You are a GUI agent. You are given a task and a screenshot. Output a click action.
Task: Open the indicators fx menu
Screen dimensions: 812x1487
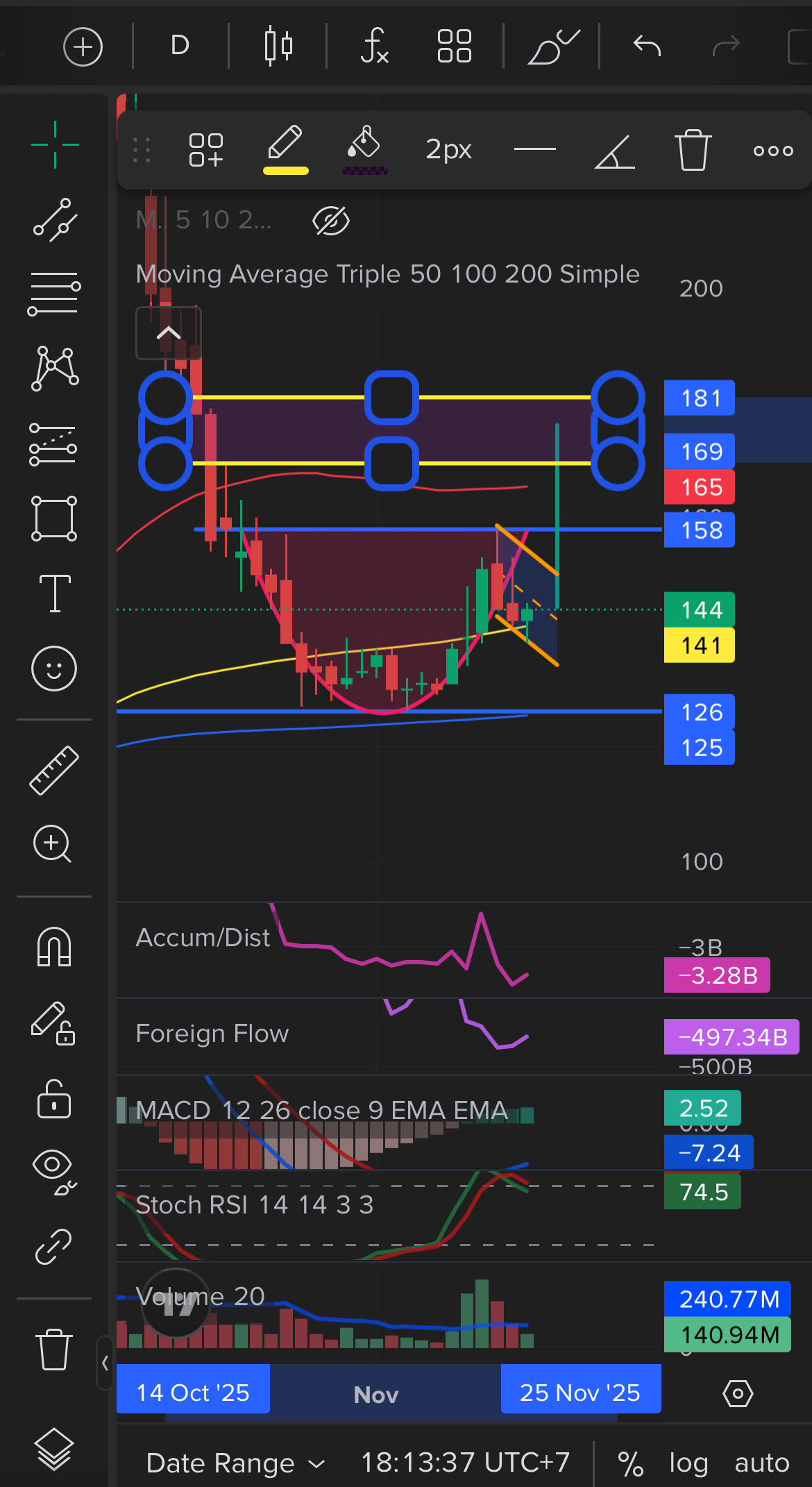(374, 47)
